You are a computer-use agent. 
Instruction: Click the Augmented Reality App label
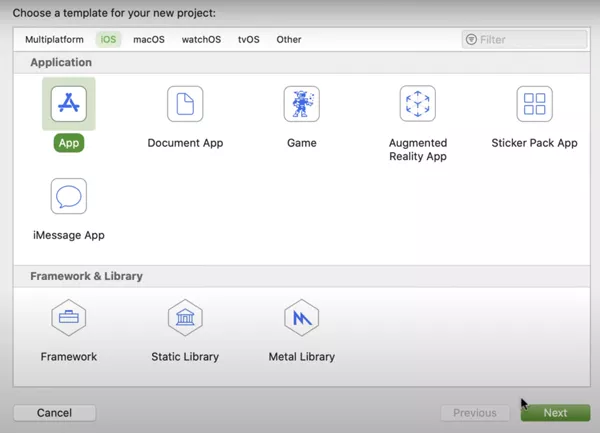tap(418, 150)
